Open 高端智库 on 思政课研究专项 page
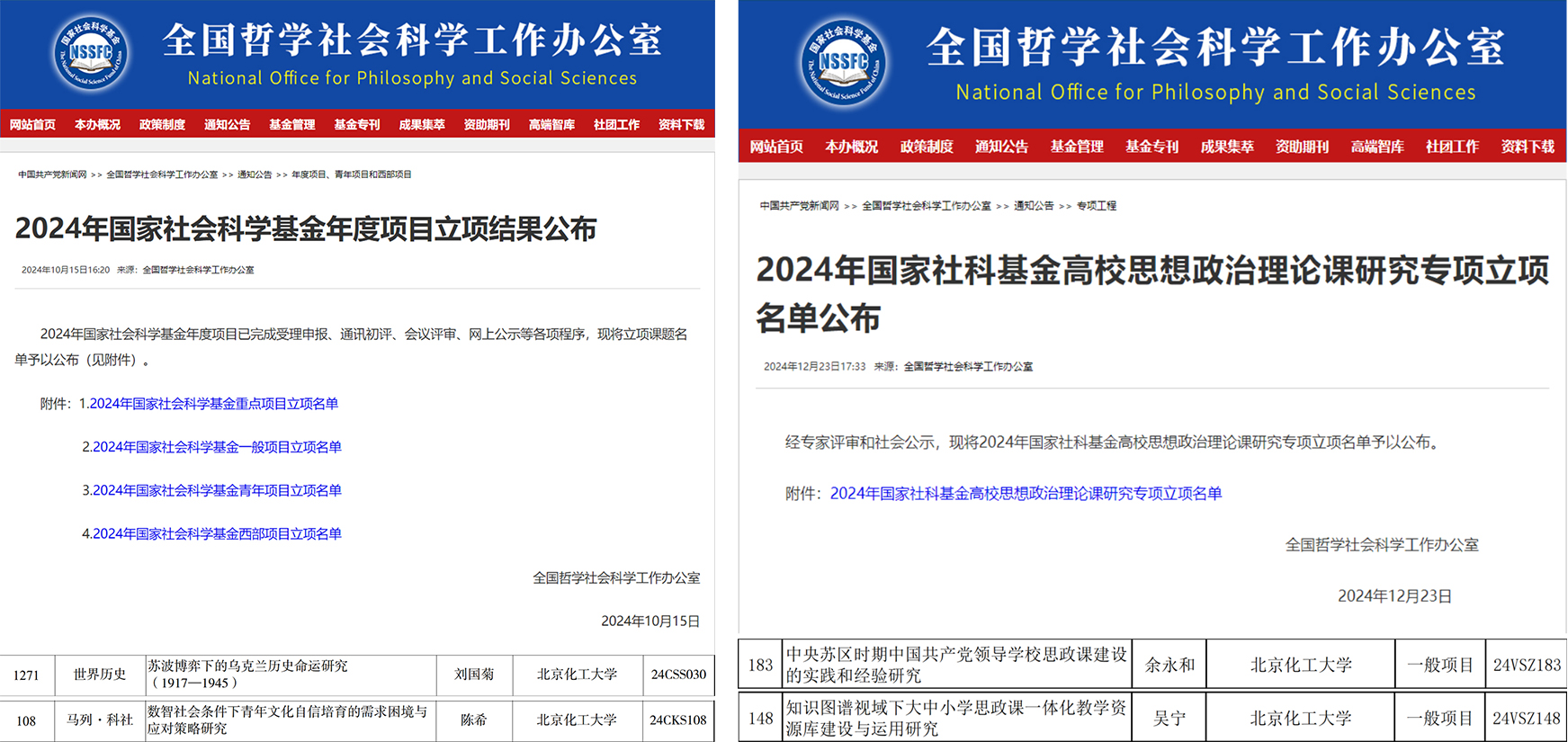This screenshot has height=742, width=1568. click(x=1377, y=146)
